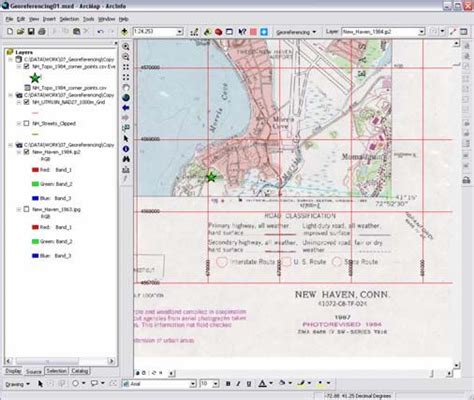Open the font color A dropdown
This screenshot has height=400, width=474.
click(271, 384)
